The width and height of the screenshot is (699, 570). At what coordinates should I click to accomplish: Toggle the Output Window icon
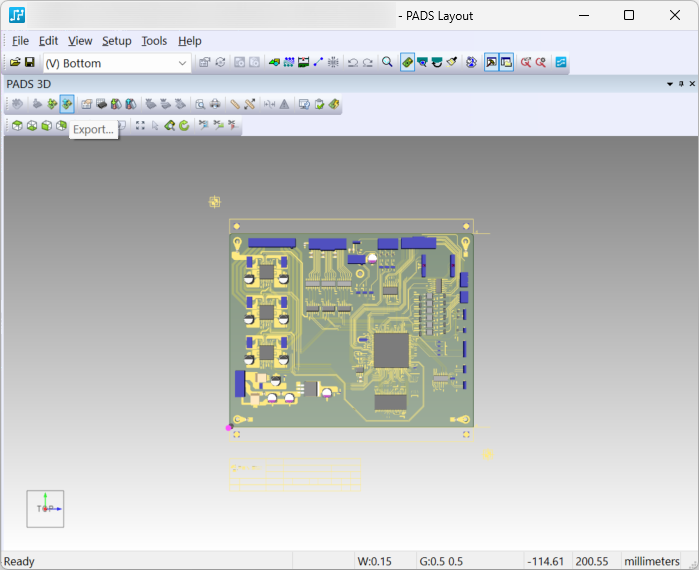point(491,62)
